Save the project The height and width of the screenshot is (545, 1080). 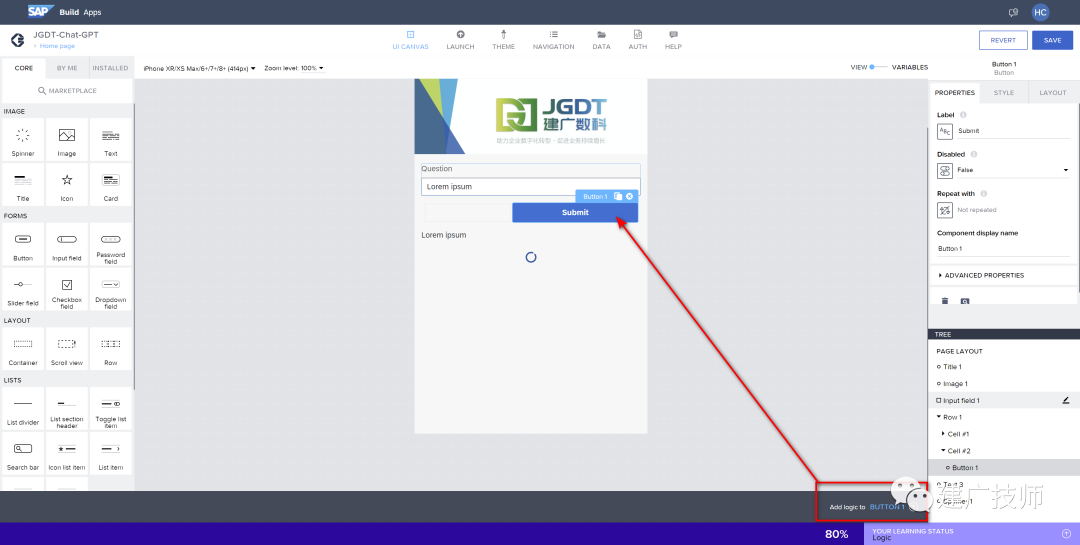(x=1052, y=40)
